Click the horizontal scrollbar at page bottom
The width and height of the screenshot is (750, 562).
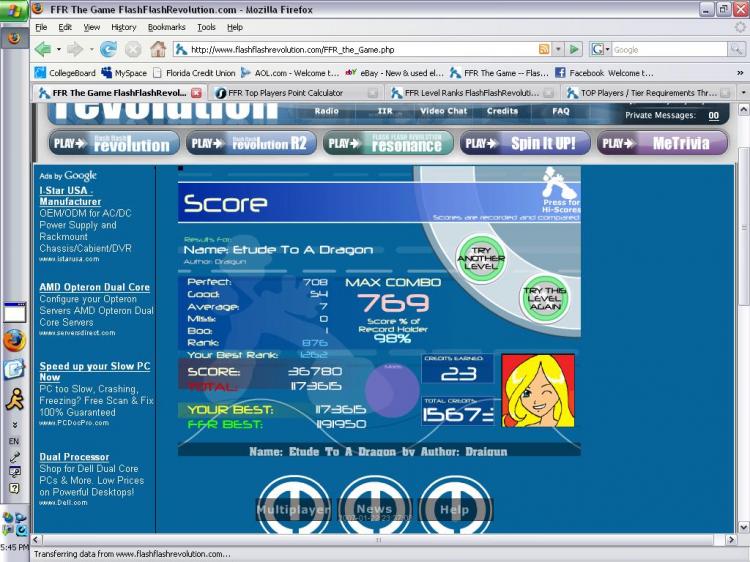tap(378, 540)
